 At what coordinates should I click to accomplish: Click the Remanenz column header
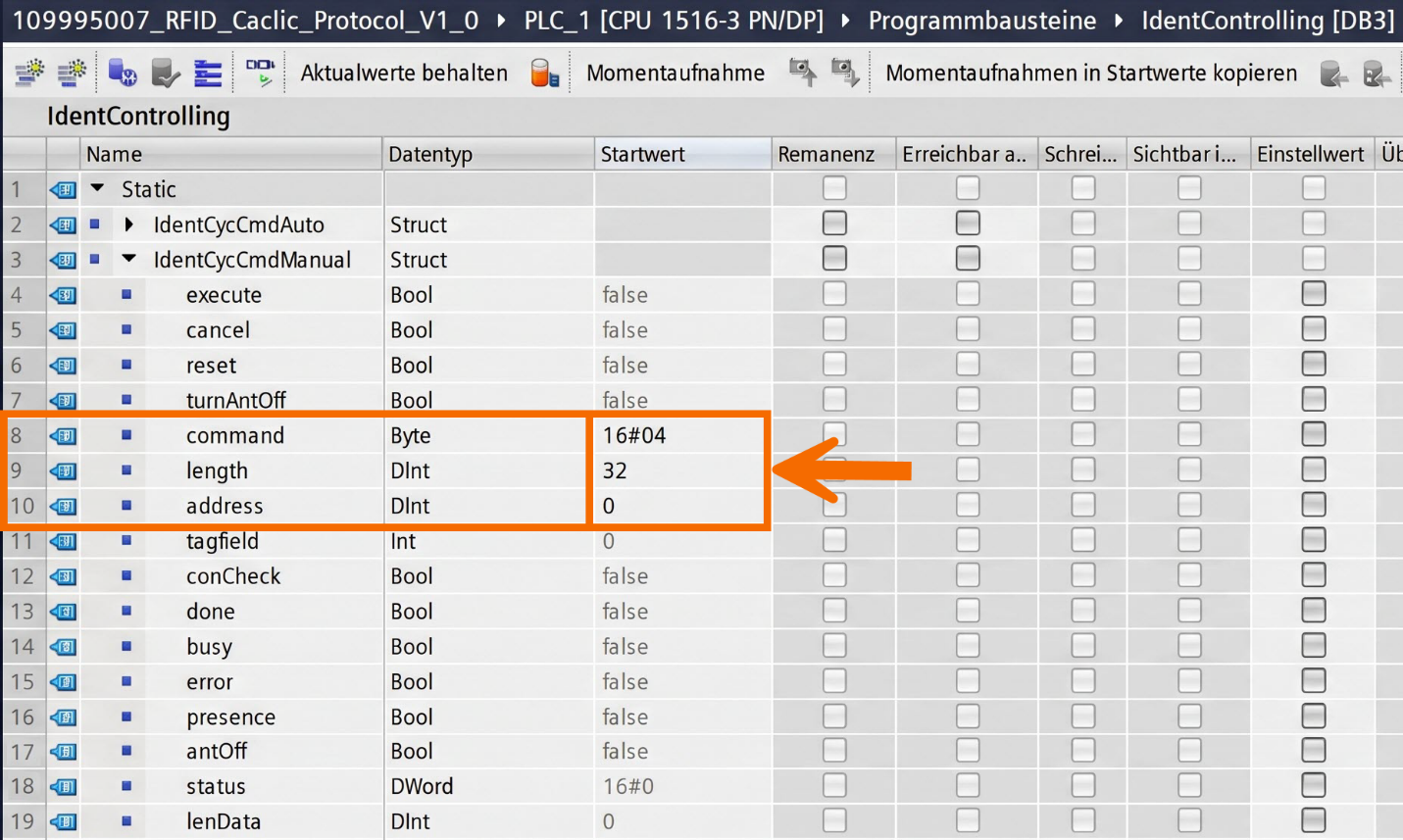tap(833, 154)
